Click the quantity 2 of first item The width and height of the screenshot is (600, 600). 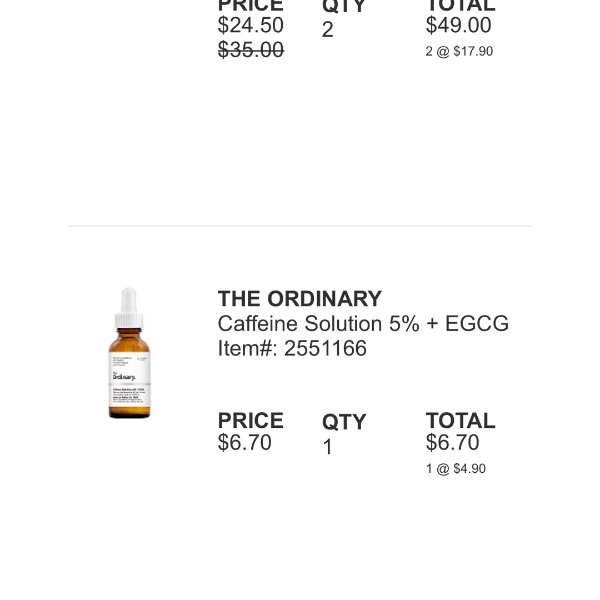pyautogui.click(x=328, y=29)
